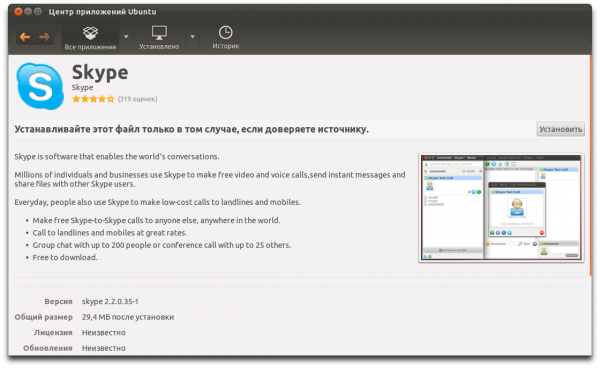The height and width of the screenshot is (368, 600).
Task: Click the Group chat with up to 200 people bullet
Action: click(162, 245)
